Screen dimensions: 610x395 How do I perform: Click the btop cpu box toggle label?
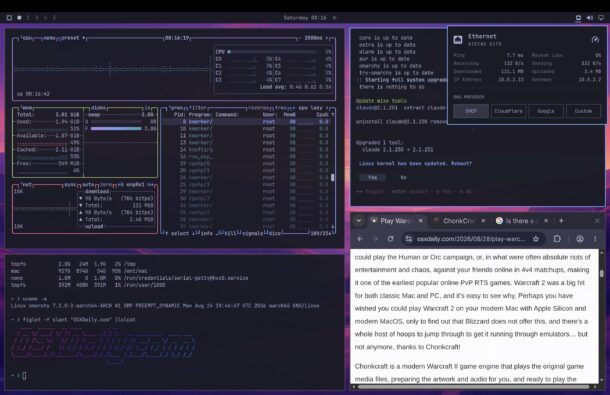pyautogui.click(x=27, y=38)
